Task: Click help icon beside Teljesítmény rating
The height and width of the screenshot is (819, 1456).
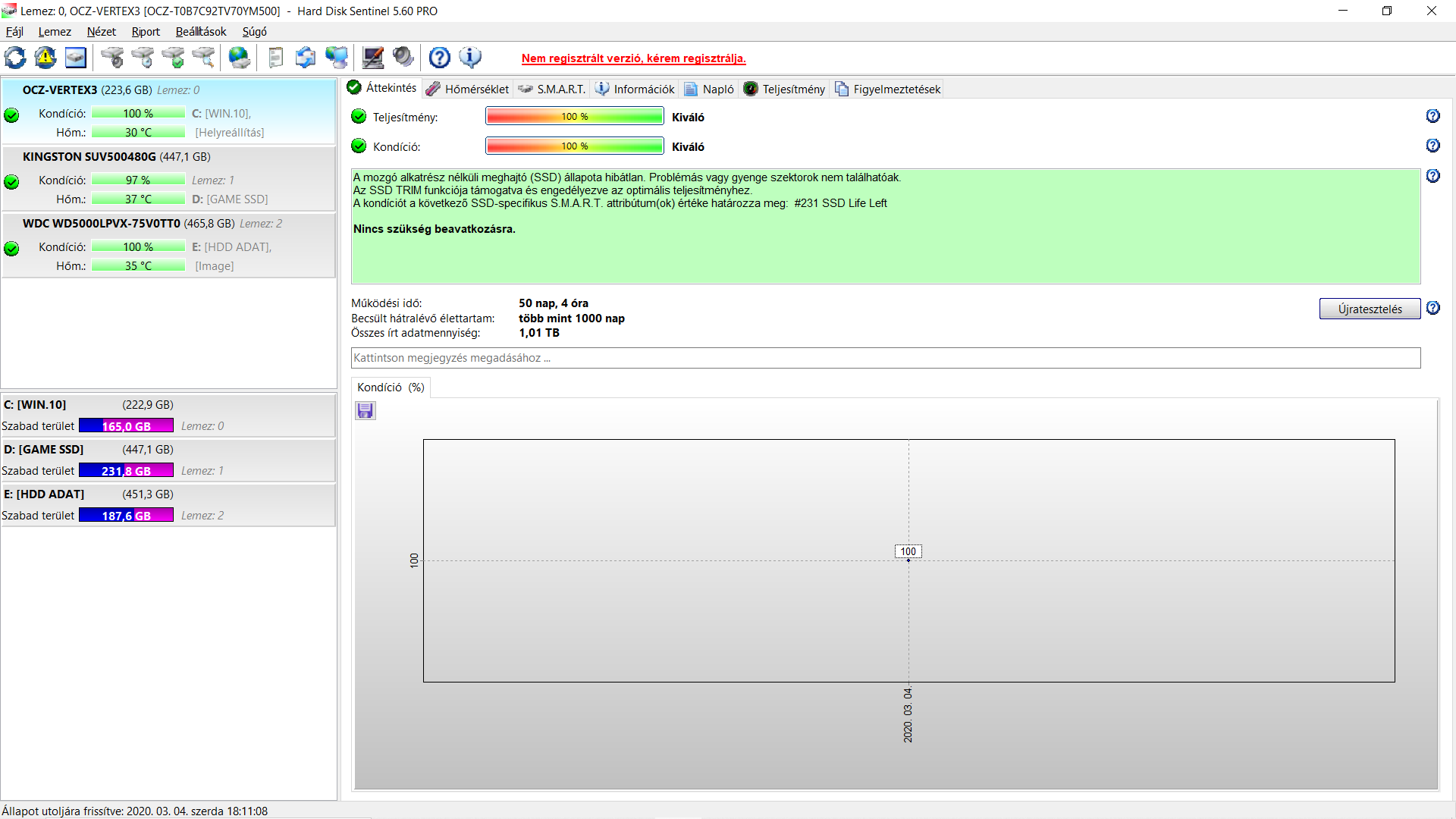Action: click(1432, 116)
